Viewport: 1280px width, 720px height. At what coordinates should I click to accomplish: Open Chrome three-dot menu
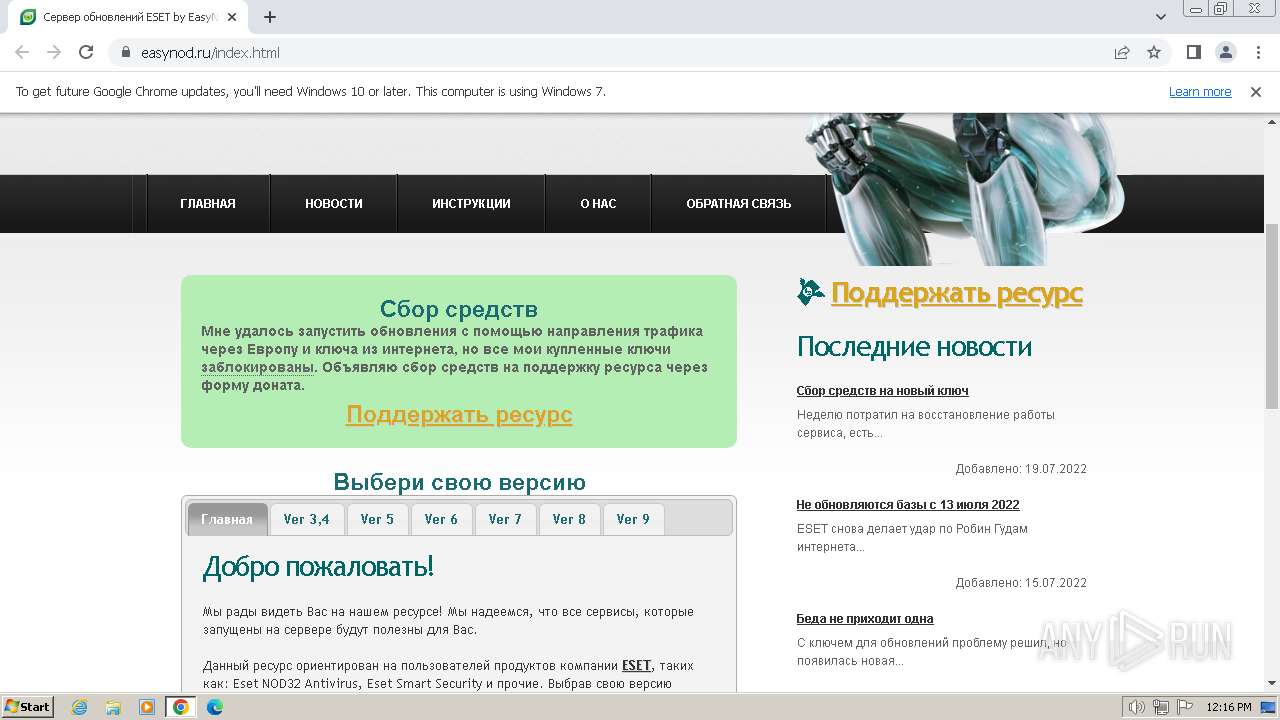point(1257,52)
